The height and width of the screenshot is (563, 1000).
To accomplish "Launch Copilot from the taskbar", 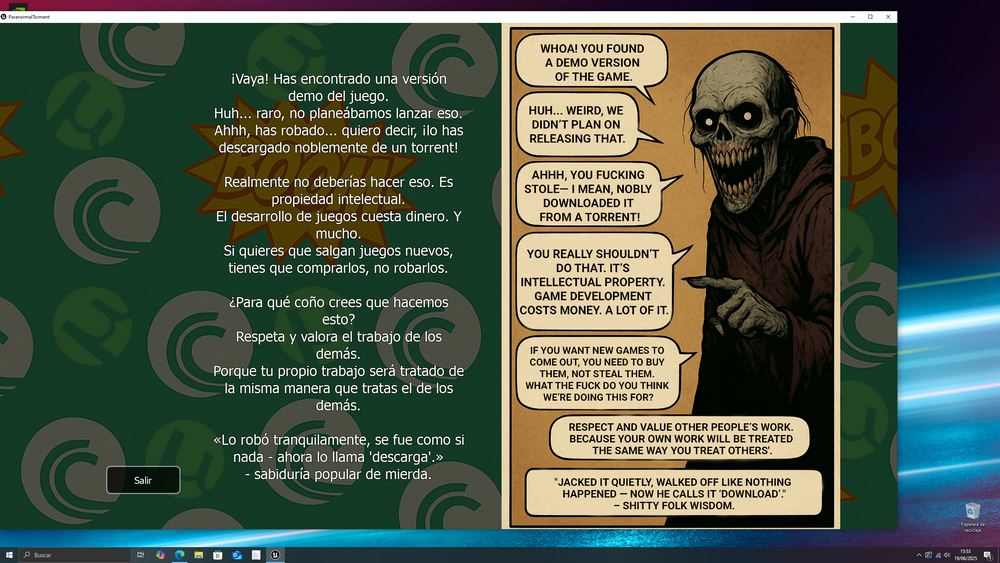I will pos(160,554).
